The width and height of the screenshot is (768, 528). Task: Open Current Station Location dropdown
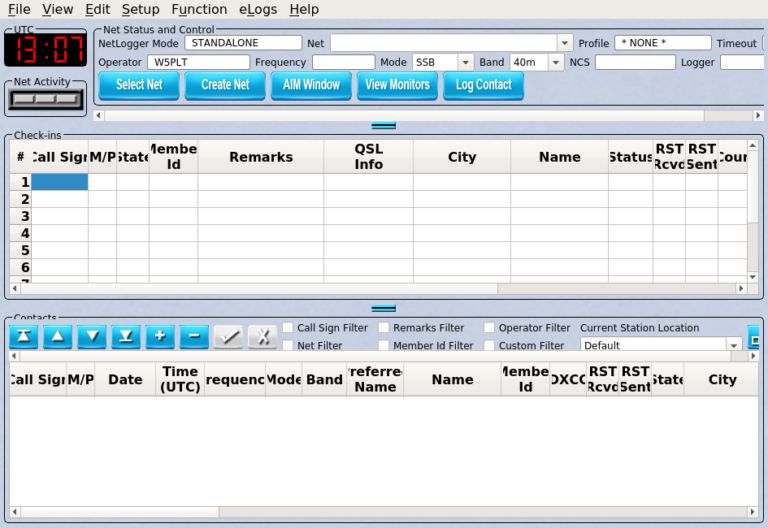733,345
